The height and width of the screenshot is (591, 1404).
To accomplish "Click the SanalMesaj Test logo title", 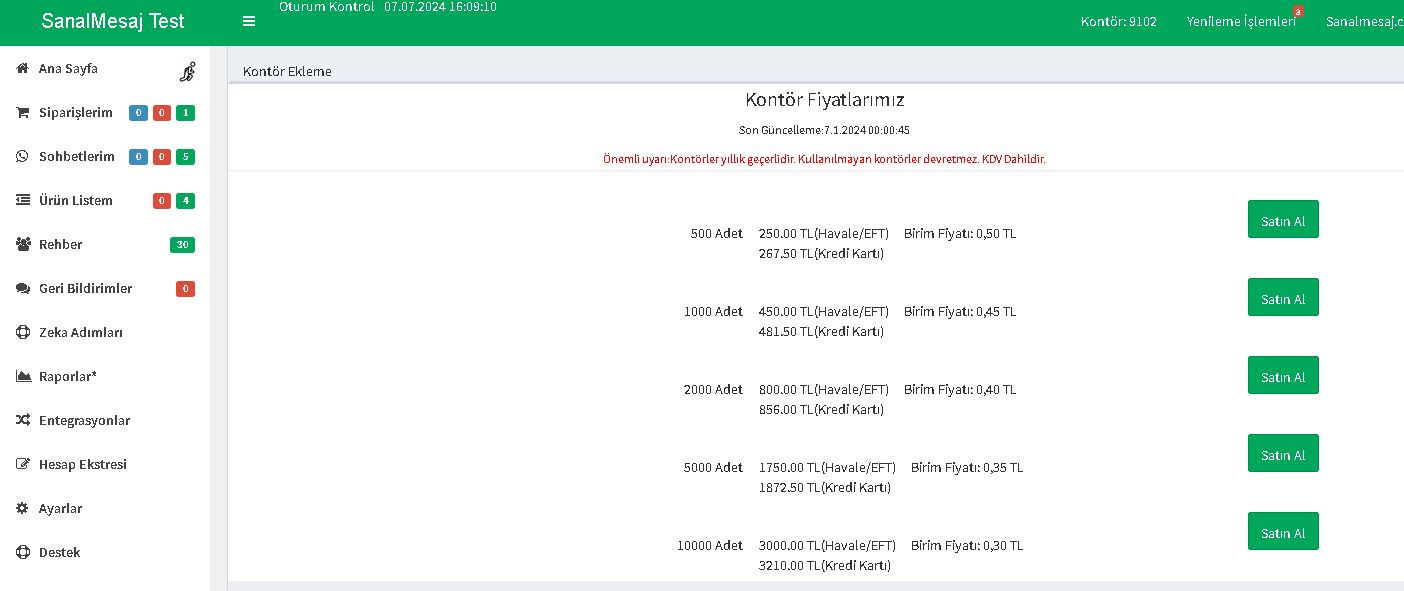I will click(x=113, y=22).
